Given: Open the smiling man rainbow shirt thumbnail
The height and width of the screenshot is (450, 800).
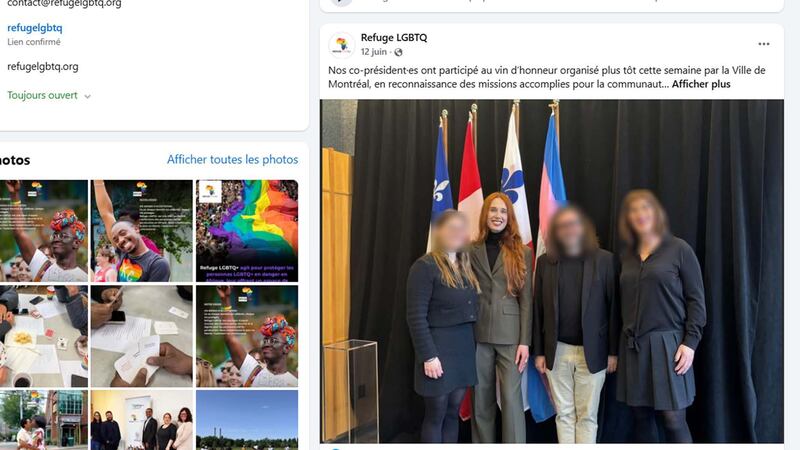Looking at the screenshot, I should click(x=142, y=231).
